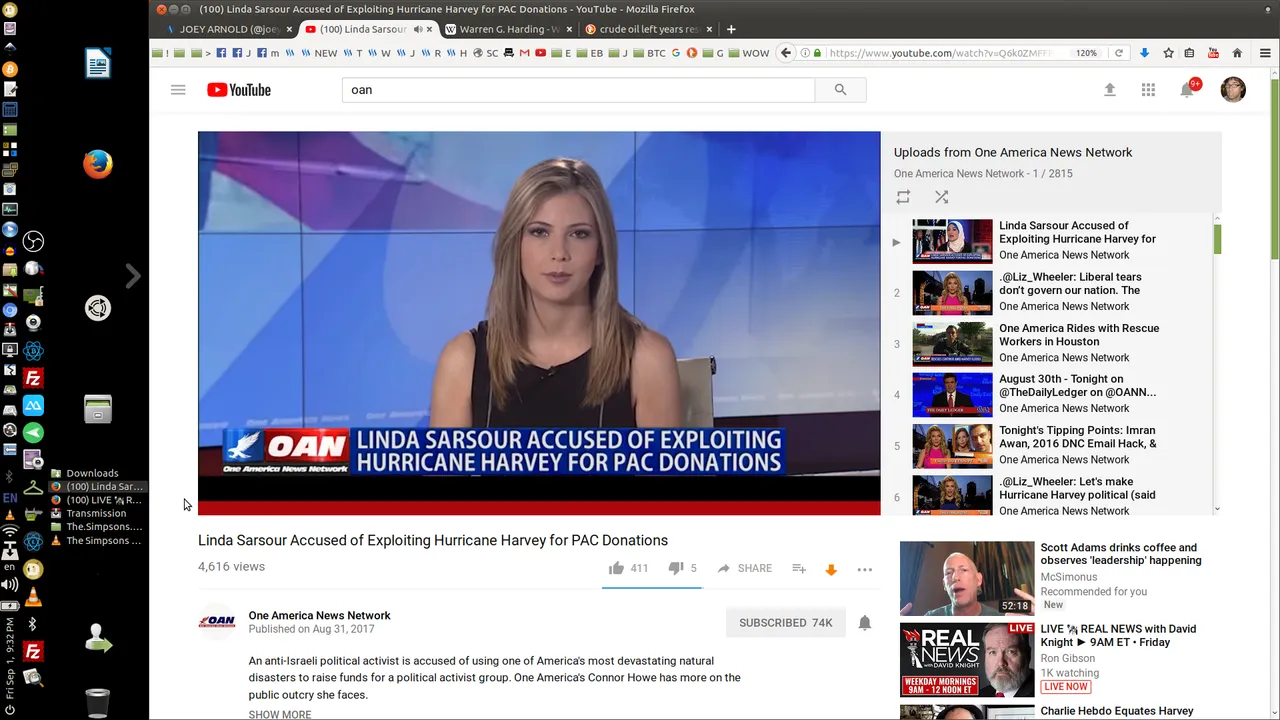Expand the dock with the chevron arrow
1280x720 pixels.
(x=133, y=276)
